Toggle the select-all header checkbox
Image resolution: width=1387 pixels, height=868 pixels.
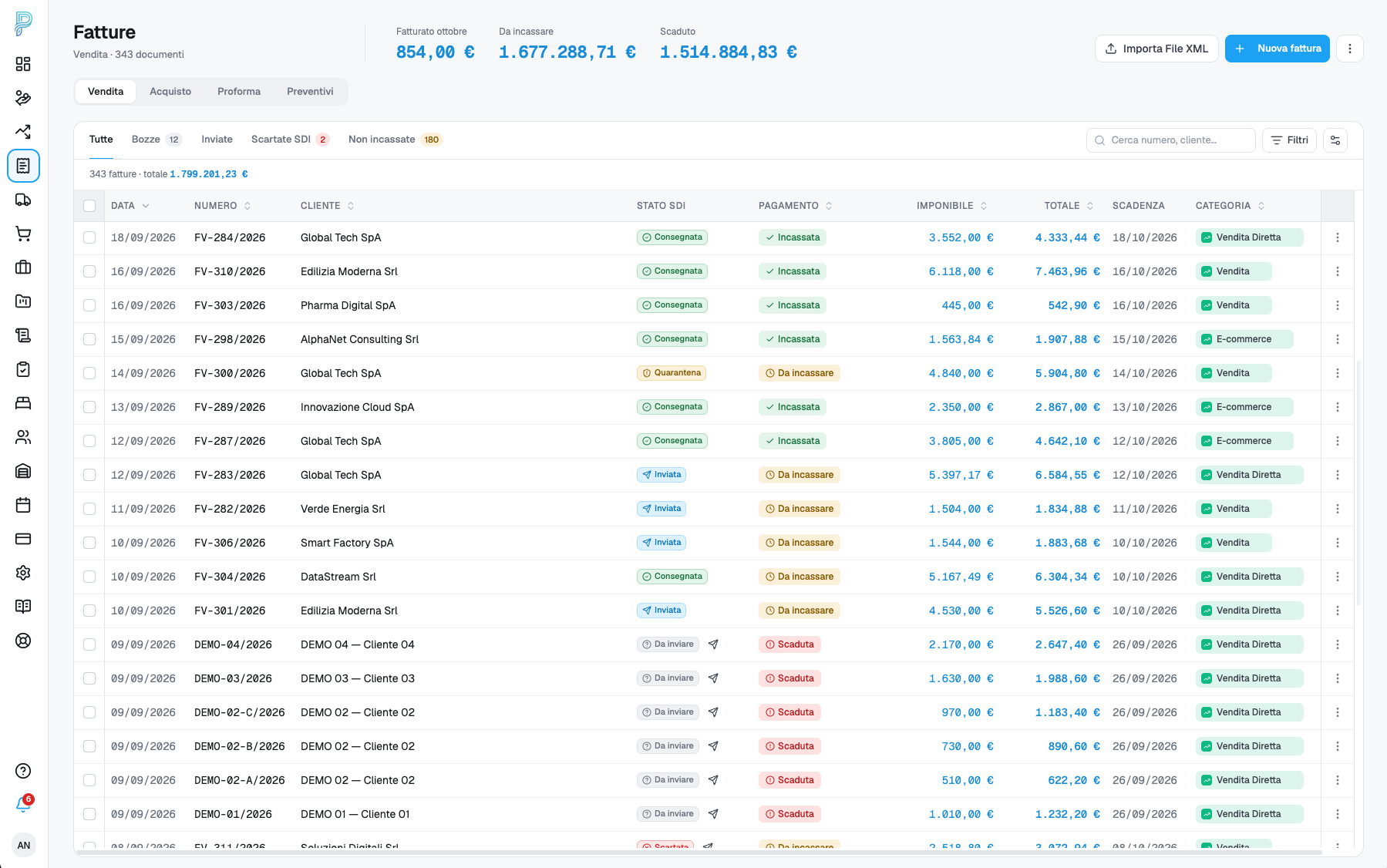(x=89, y=206)
